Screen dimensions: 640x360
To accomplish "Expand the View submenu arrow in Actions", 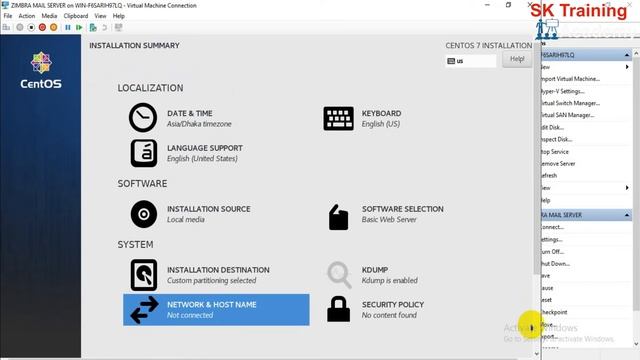I will click(627, 188).
